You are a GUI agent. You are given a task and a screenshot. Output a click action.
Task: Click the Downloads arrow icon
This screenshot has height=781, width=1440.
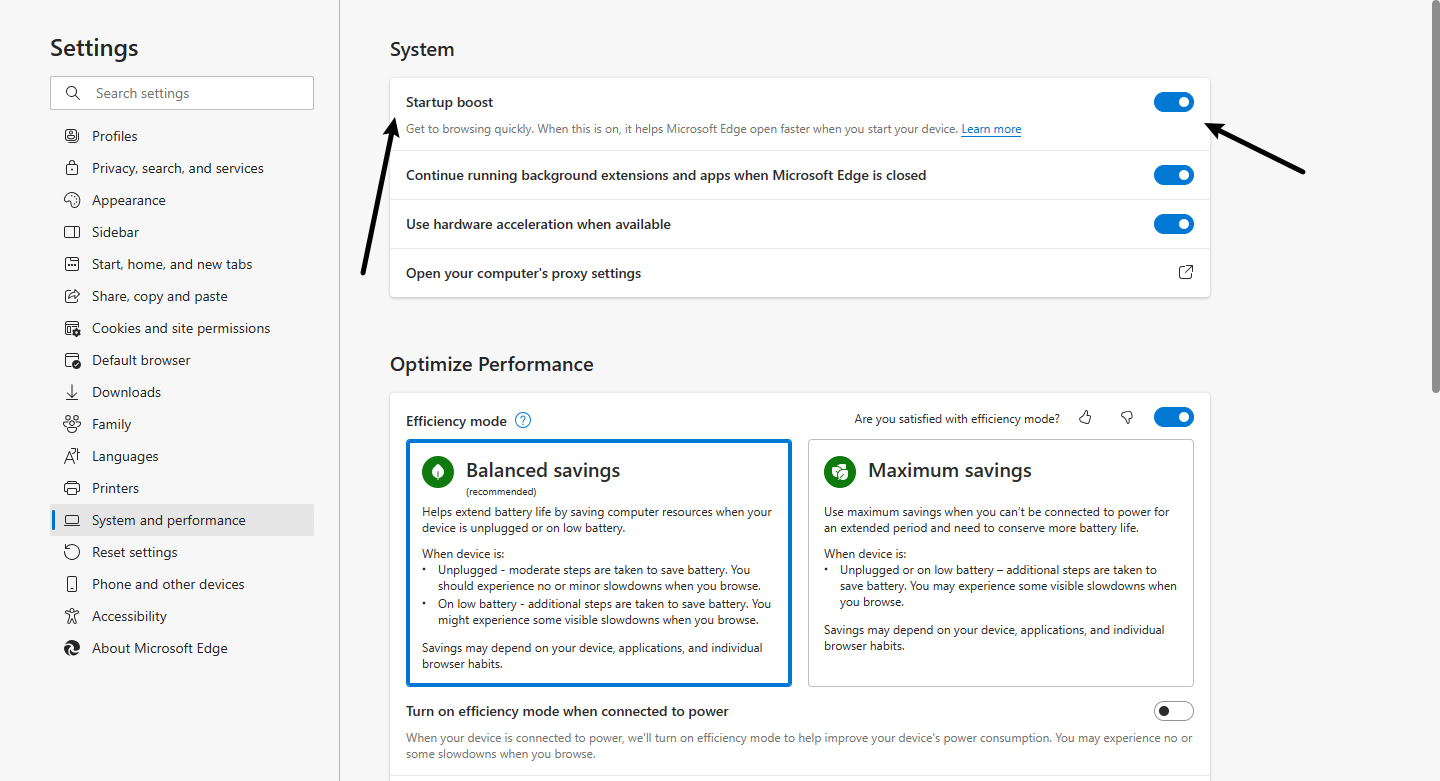[x=72, y=392]
